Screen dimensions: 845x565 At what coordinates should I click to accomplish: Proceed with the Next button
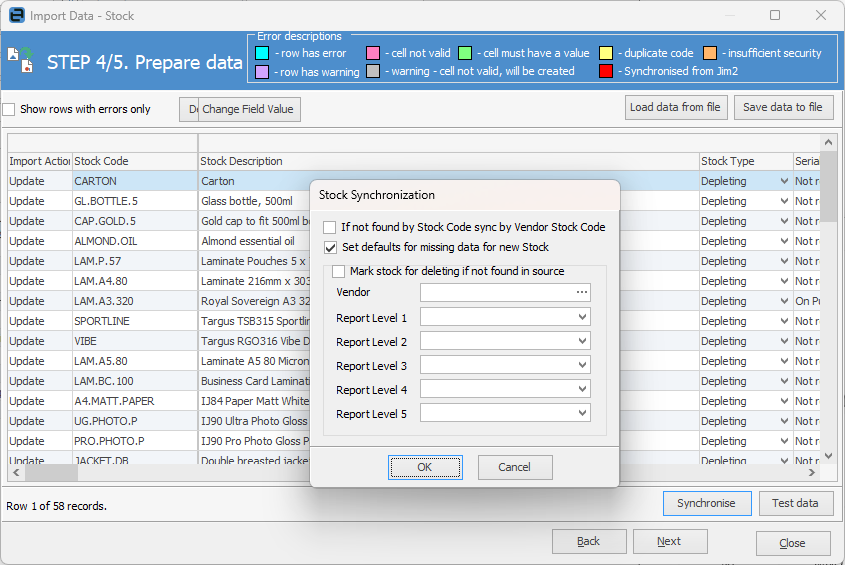point(670,541)
